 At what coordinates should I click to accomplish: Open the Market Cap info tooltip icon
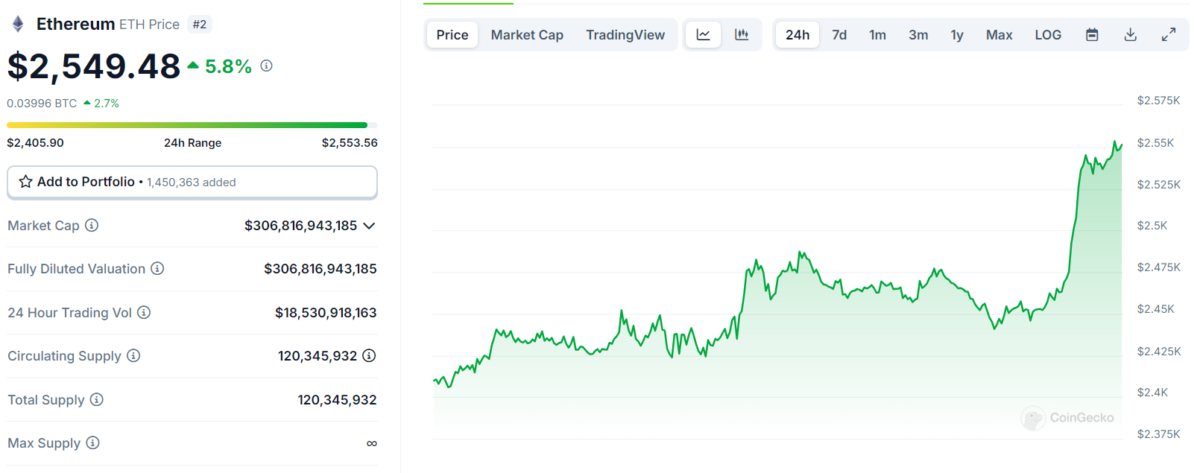(x=92, y=226)
